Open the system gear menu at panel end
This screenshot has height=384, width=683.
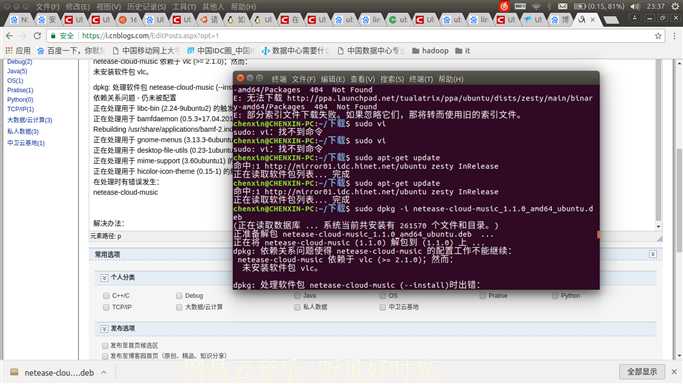(x=674, y=6)
